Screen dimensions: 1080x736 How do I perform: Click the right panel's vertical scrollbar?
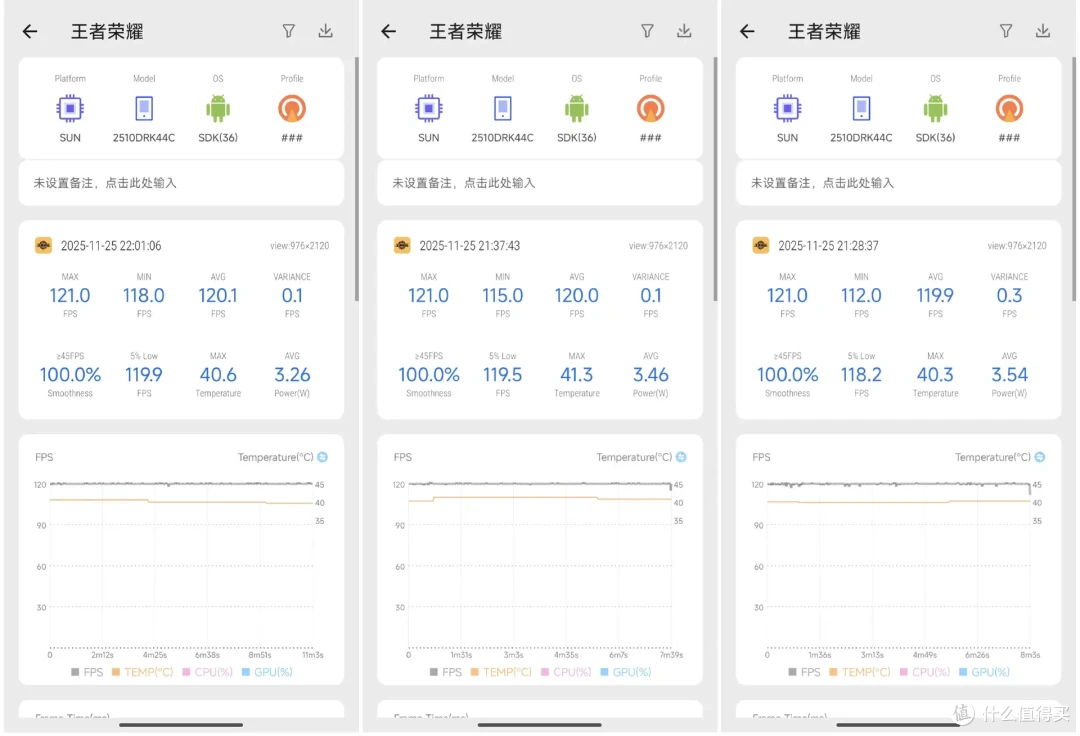[1074, 179]
